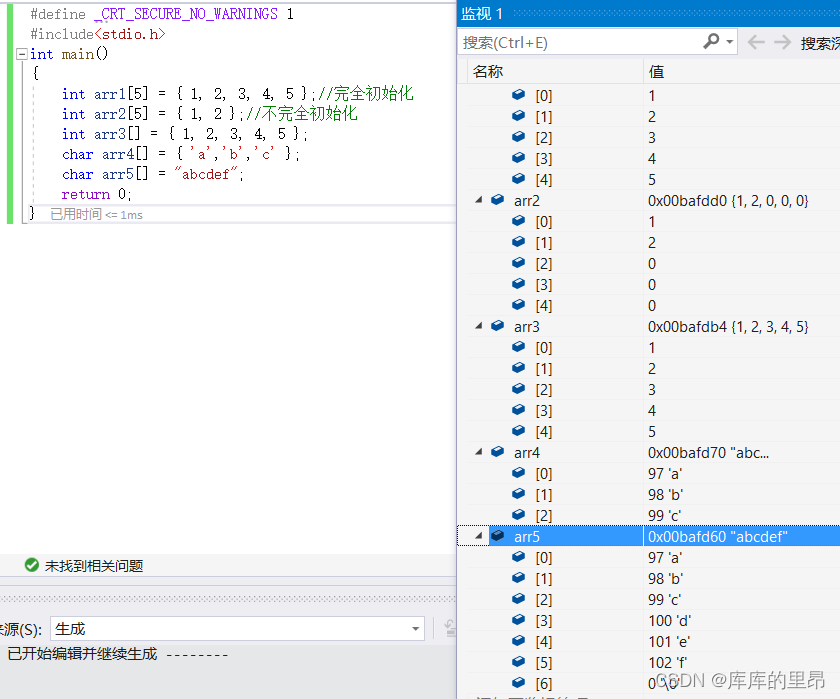
Task: Click the cube icon of arr2 element [4]
Action: click(x=519, y=305)
